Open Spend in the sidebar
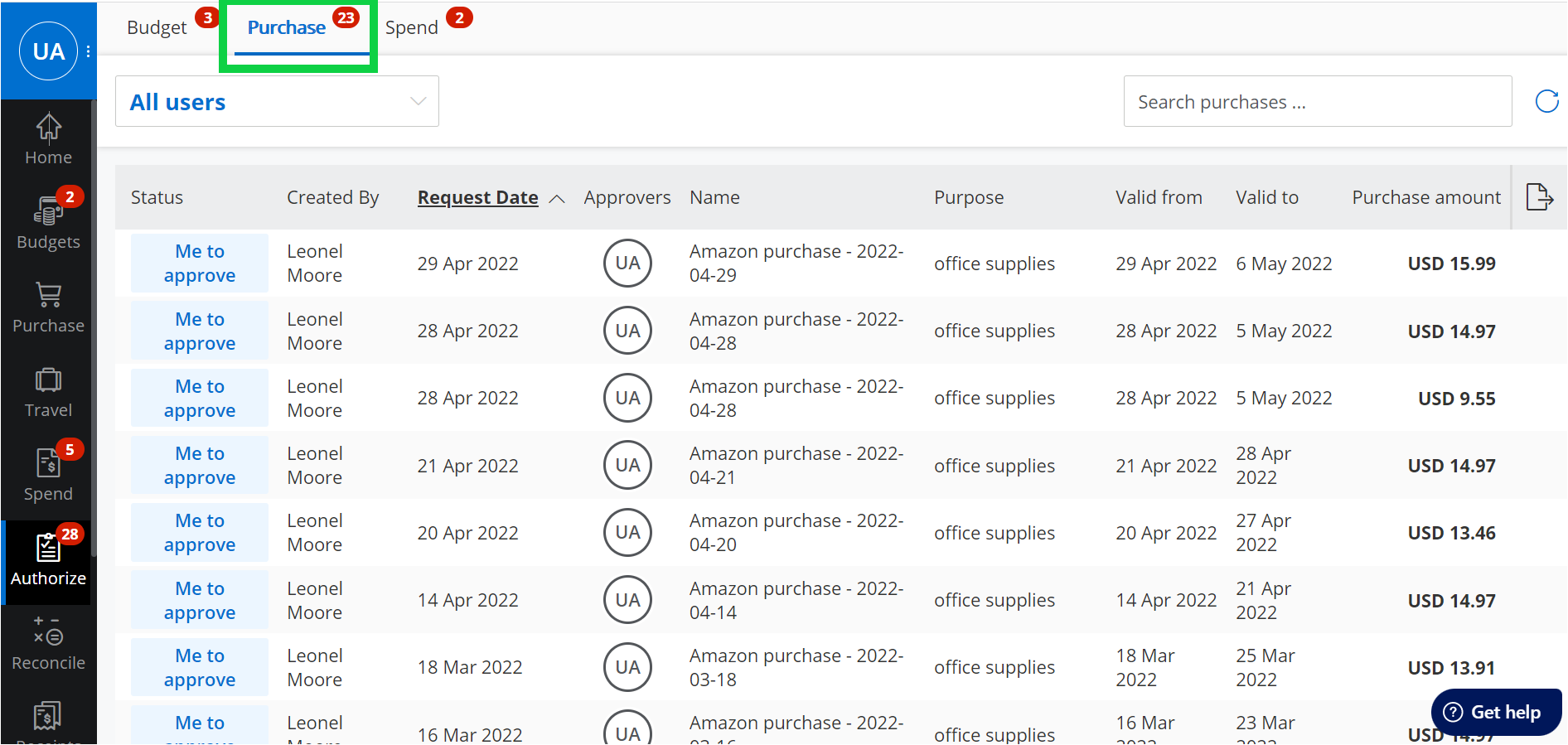 click(48, 477)
